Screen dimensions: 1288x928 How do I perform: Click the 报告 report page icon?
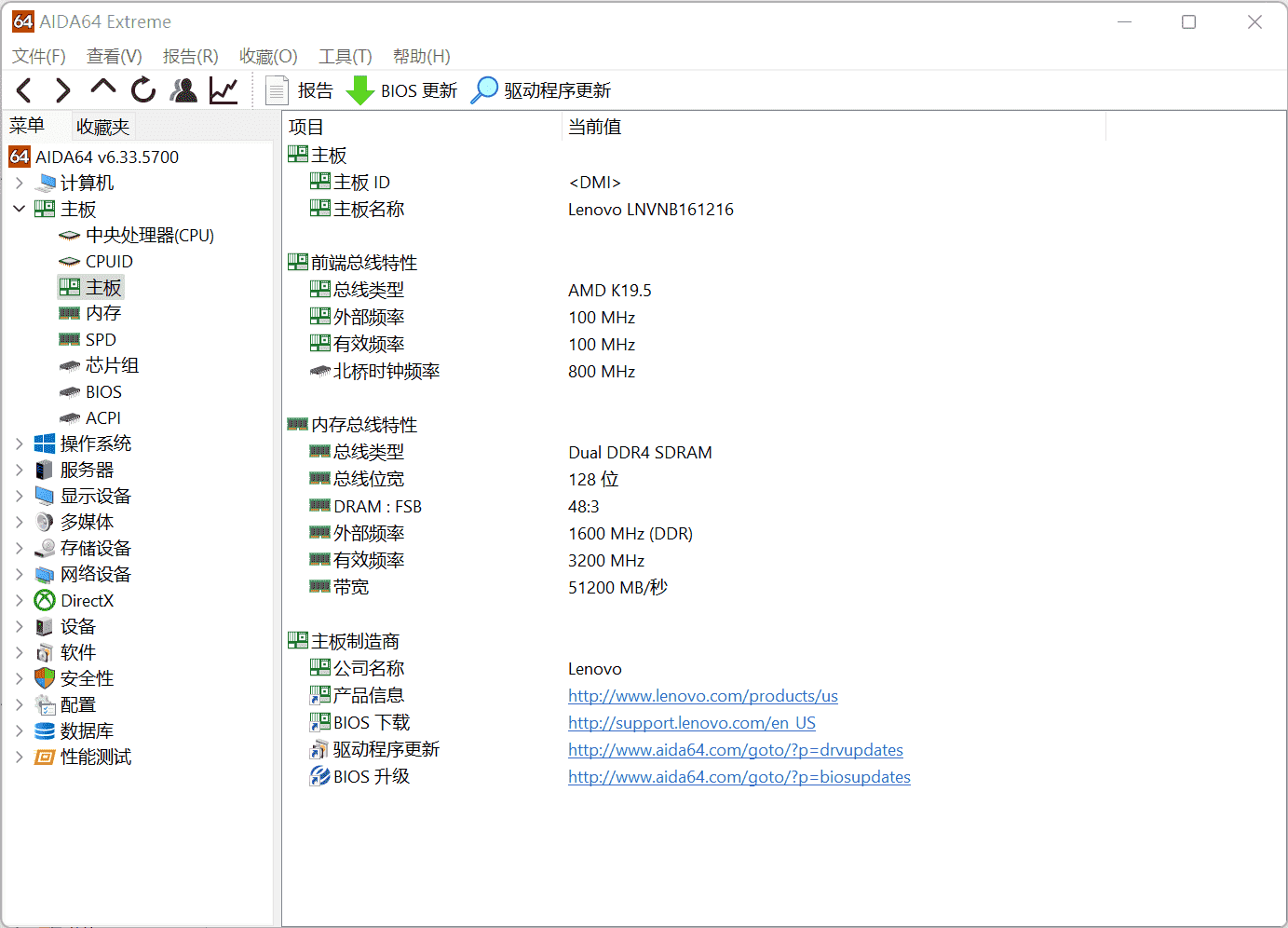coord(277,90)
